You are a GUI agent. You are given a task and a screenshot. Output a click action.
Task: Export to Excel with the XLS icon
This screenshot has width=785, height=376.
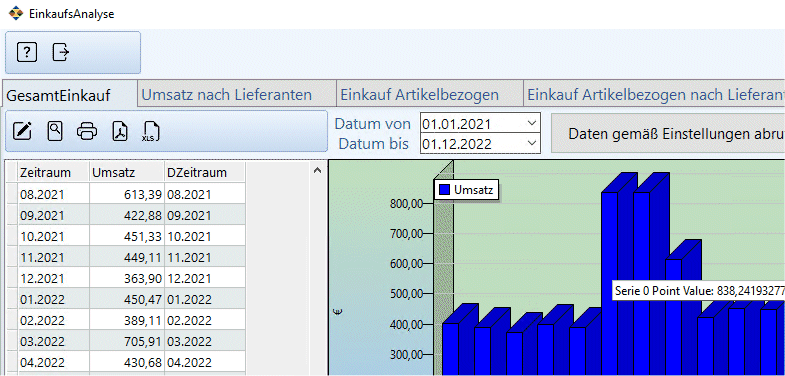151,132
